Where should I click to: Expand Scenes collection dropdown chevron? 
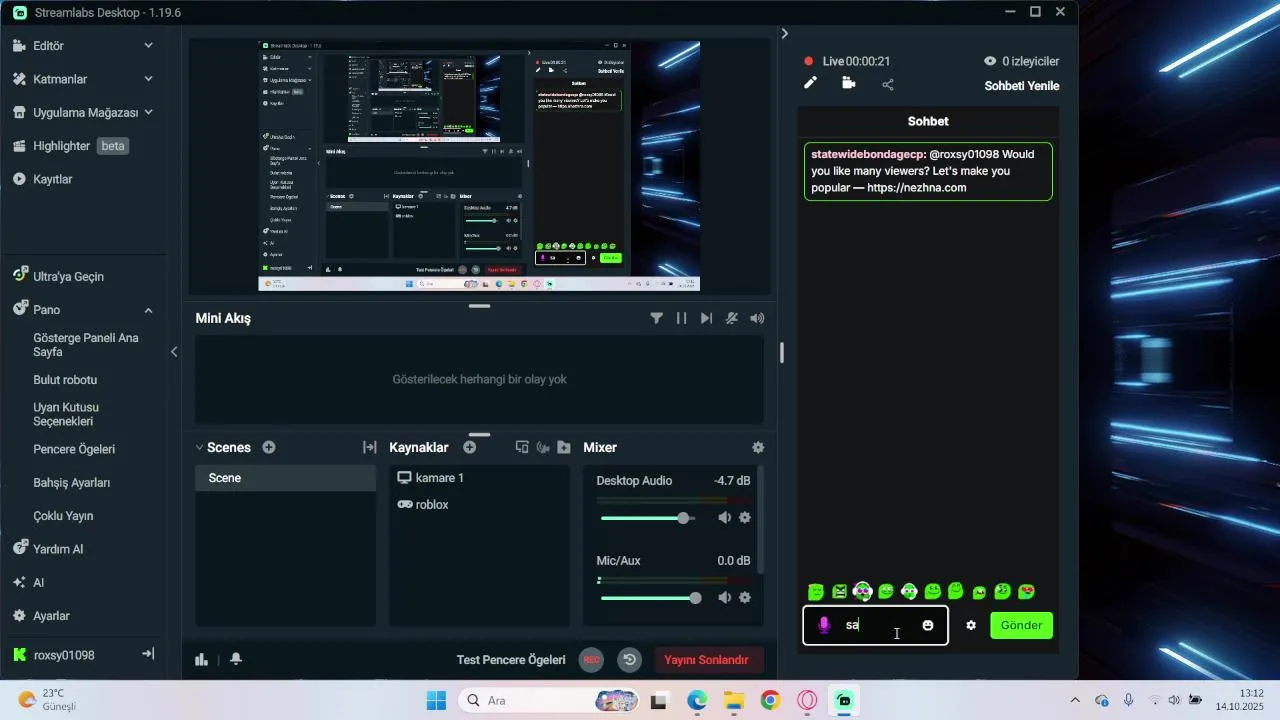pos(199,448)
